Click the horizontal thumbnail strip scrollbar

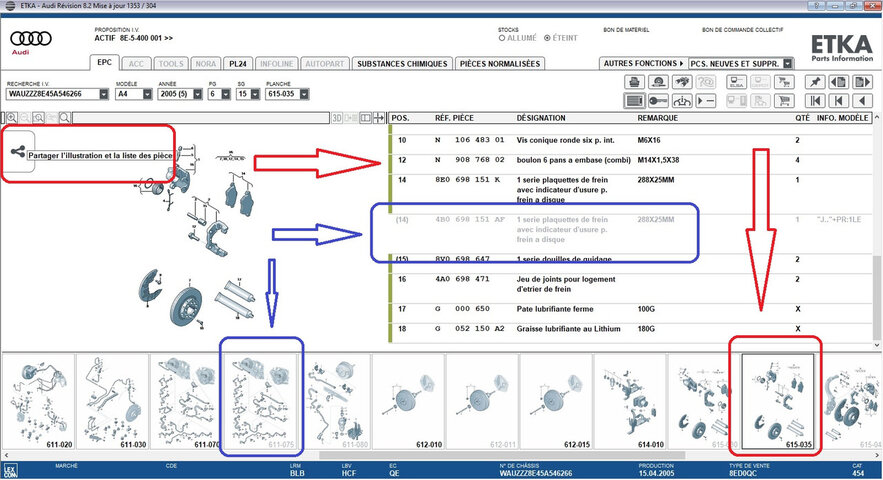(502, 455)
